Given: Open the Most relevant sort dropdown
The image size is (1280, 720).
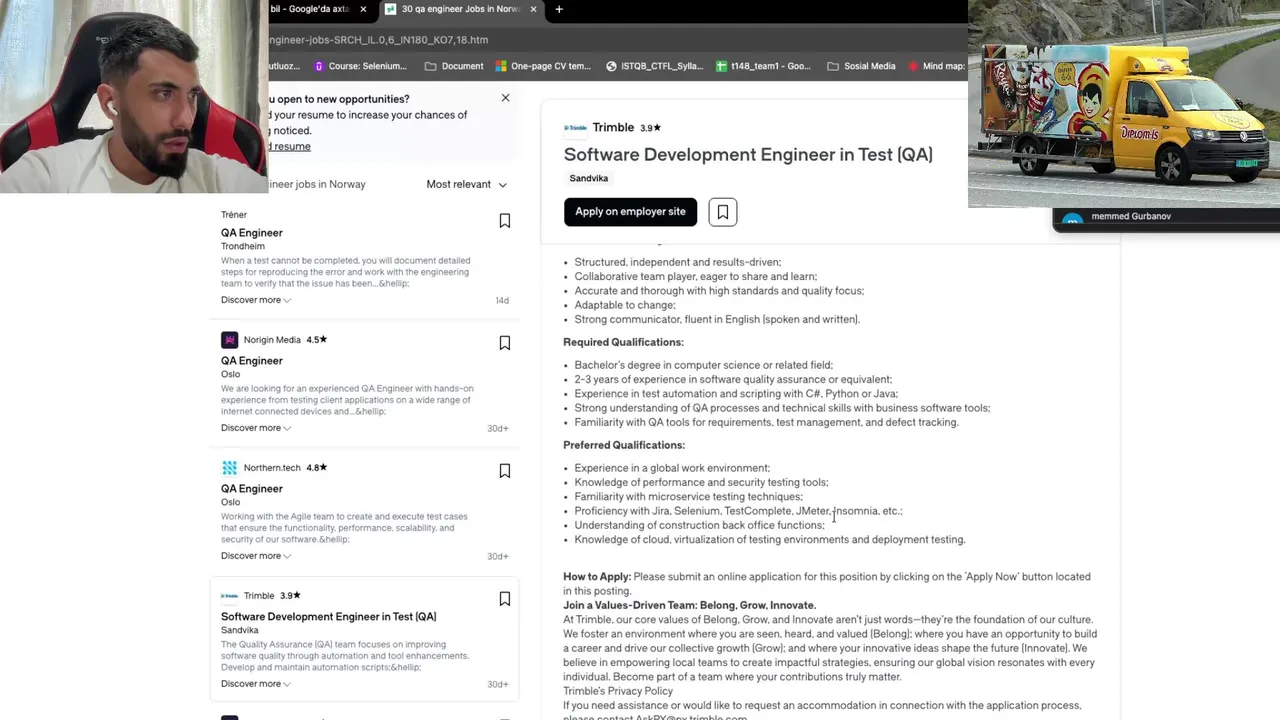Looking at the screenshot, I should point(467,184).
